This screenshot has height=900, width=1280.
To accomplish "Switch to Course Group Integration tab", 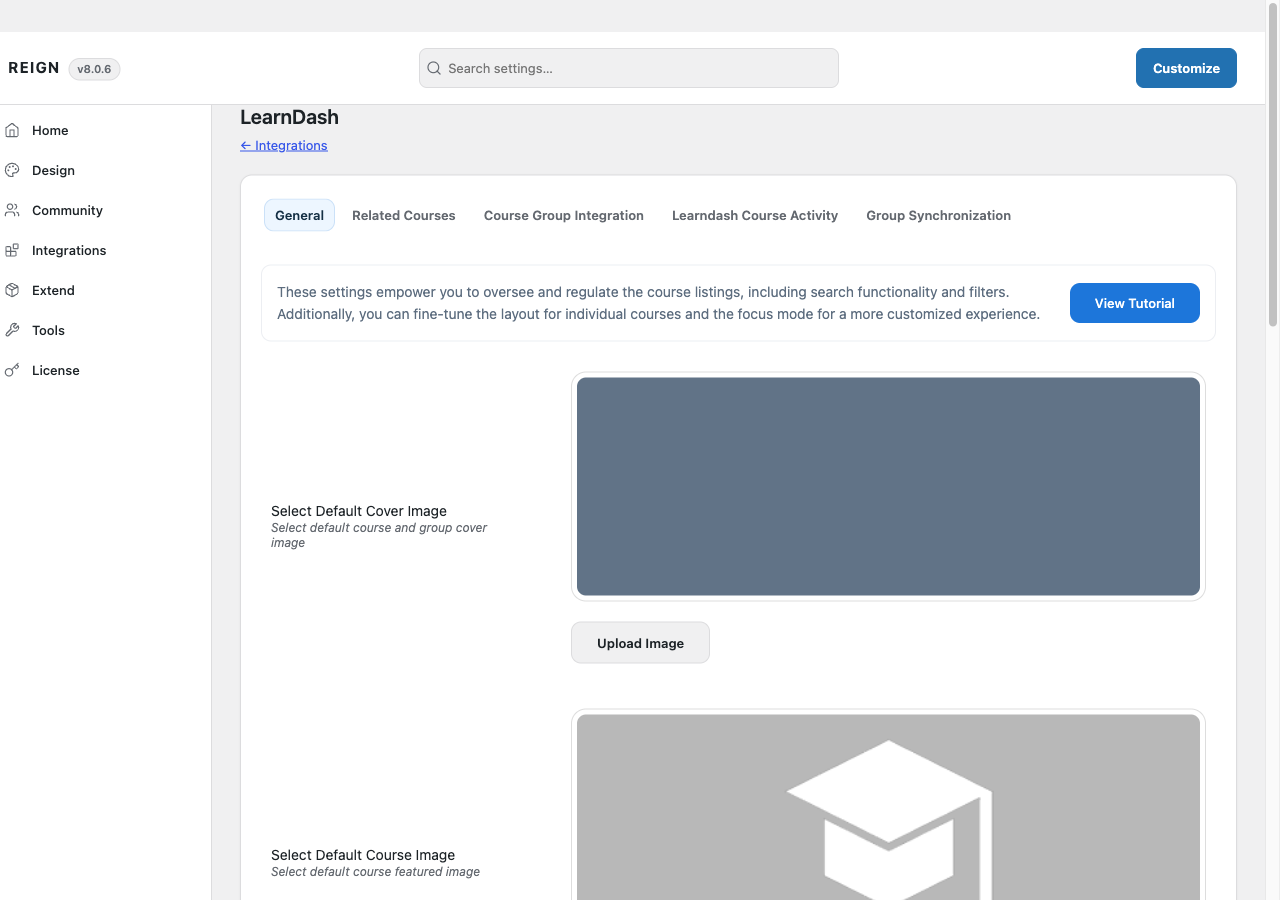I will [x=564, y=215].
